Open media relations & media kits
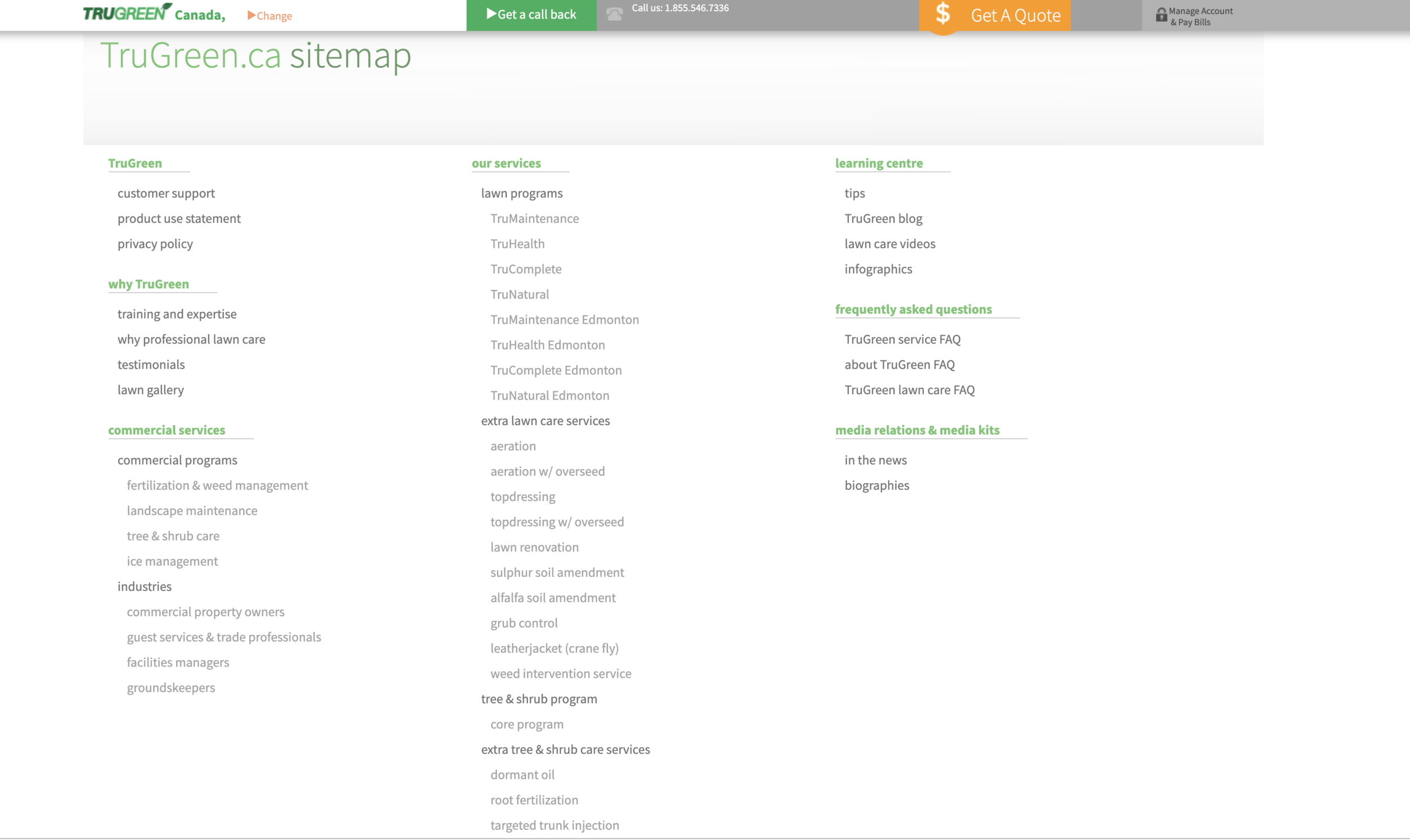 click(x=918, y=430)
